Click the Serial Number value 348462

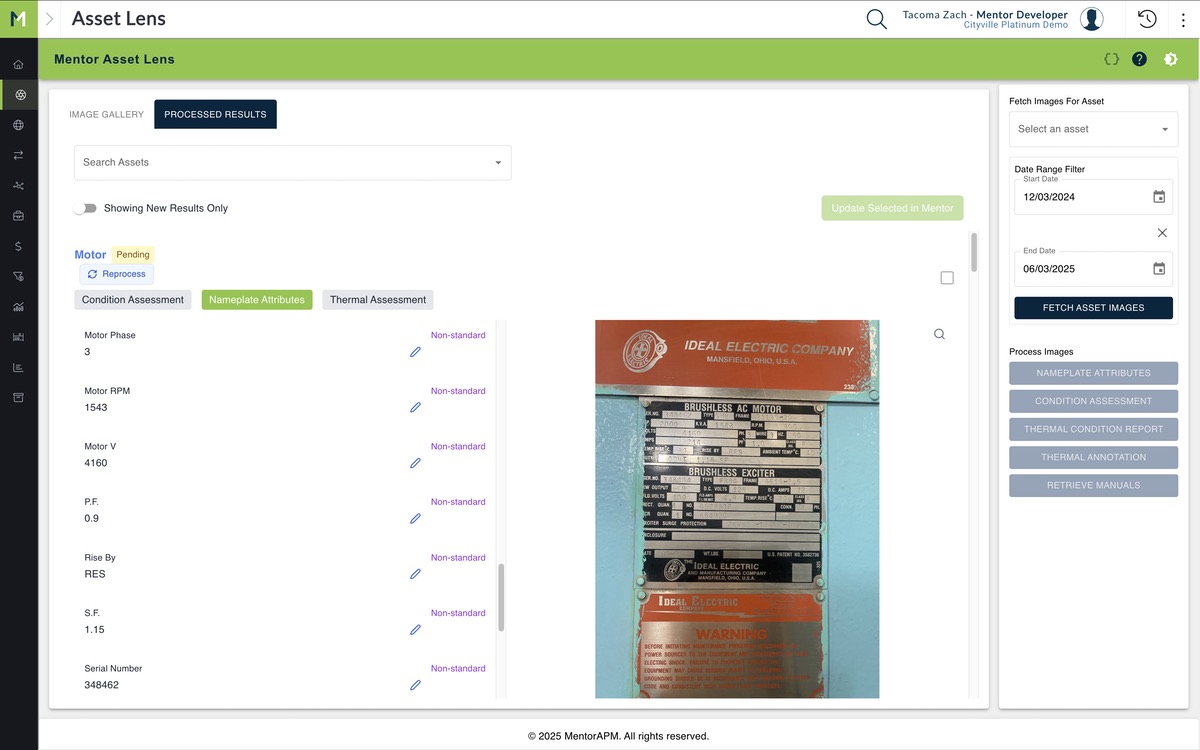101,686
